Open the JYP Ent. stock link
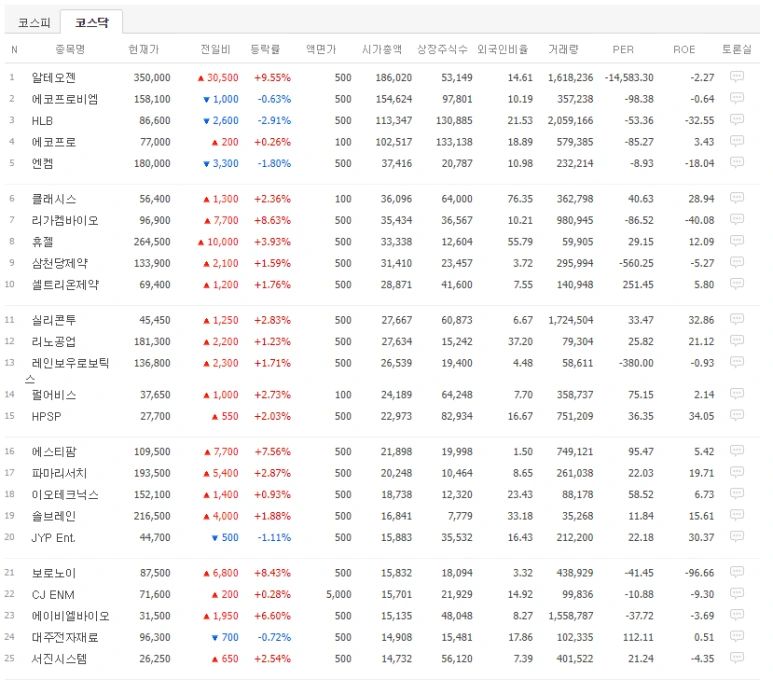This screenshot has width=773, height=680. click(x=53, y=537)
